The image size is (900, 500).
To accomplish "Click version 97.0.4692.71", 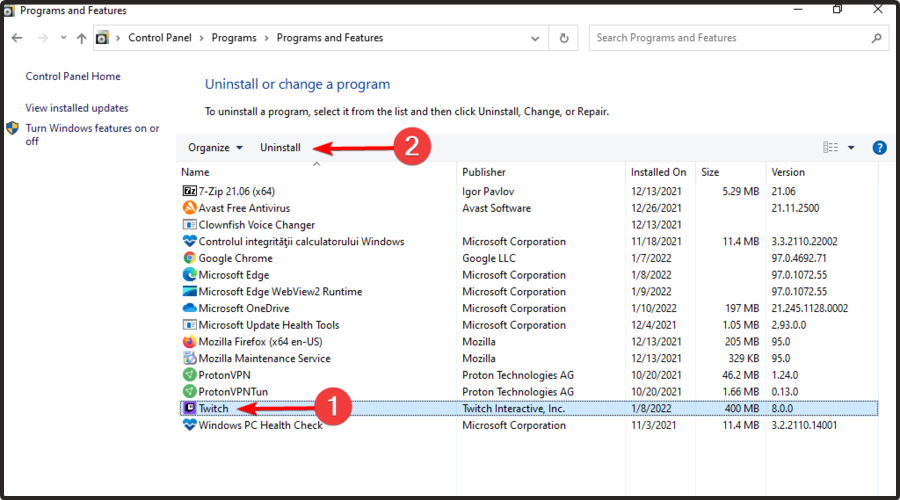I will click(798, 258).
